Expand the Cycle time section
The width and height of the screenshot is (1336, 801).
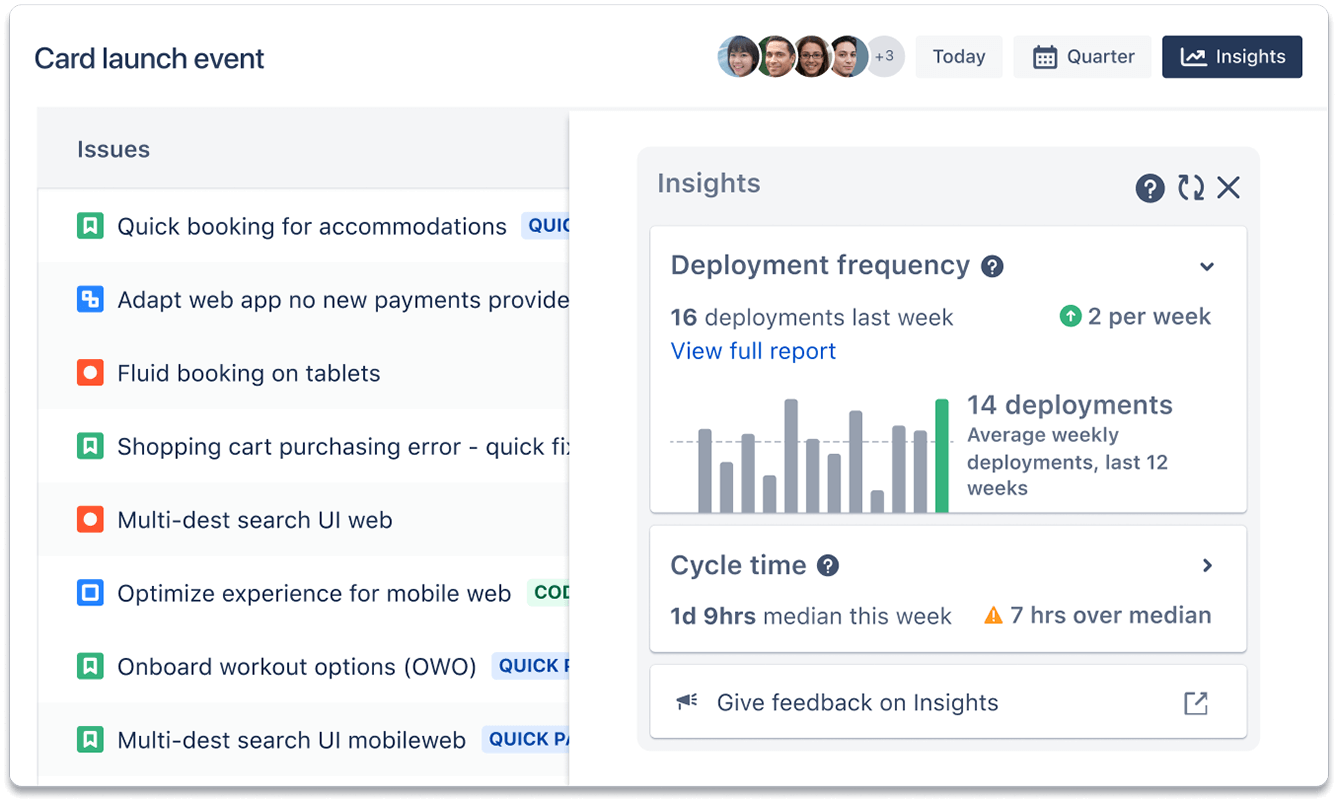(1208, 564)
